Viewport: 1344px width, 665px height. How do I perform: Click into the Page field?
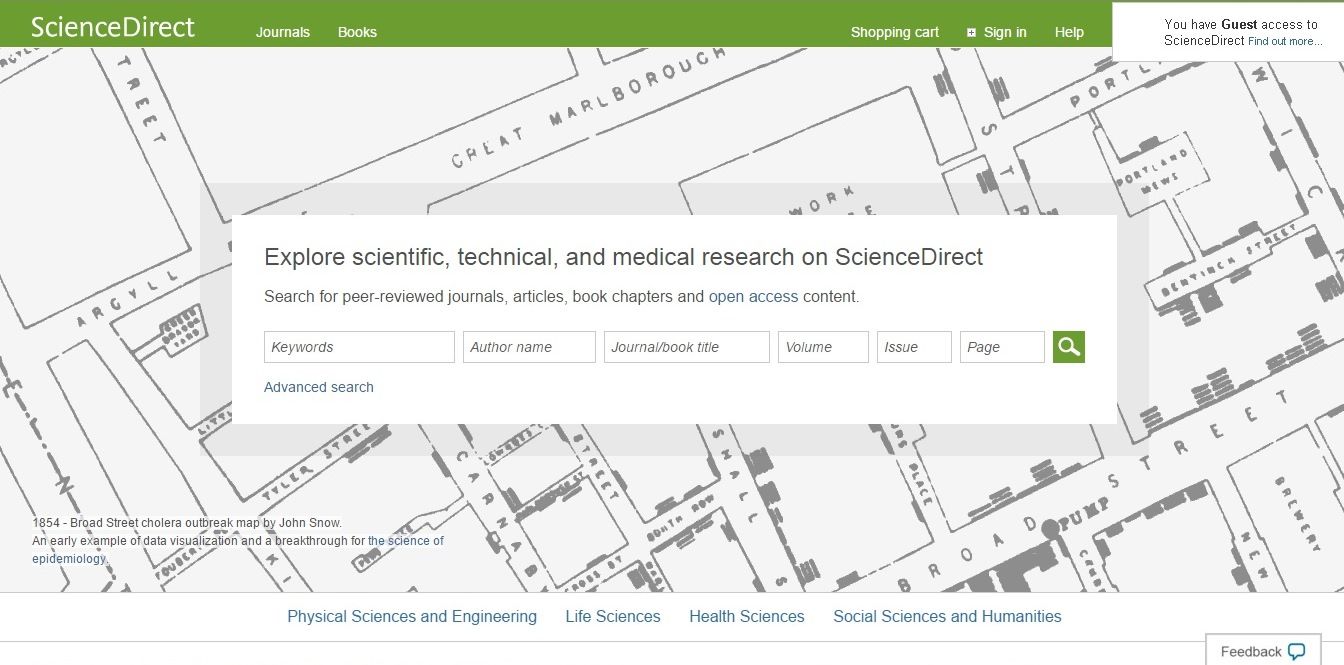click(x=1002, y=347)
